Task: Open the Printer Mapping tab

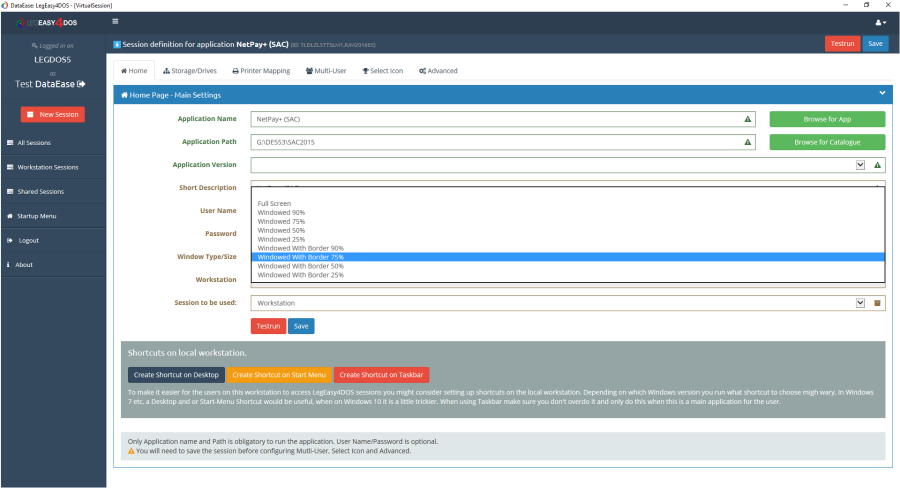Action: click(261, 71)
